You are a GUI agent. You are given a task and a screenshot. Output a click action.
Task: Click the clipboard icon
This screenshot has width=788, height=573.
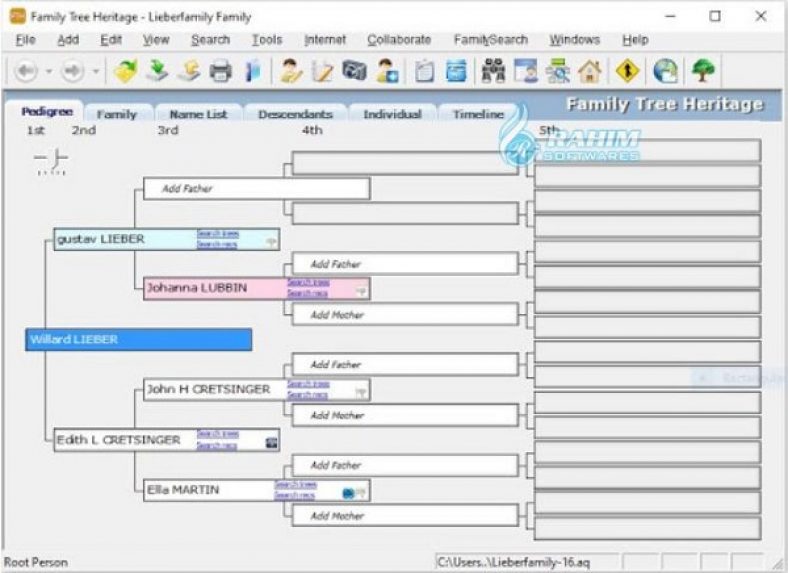click(x=424, y=71)
